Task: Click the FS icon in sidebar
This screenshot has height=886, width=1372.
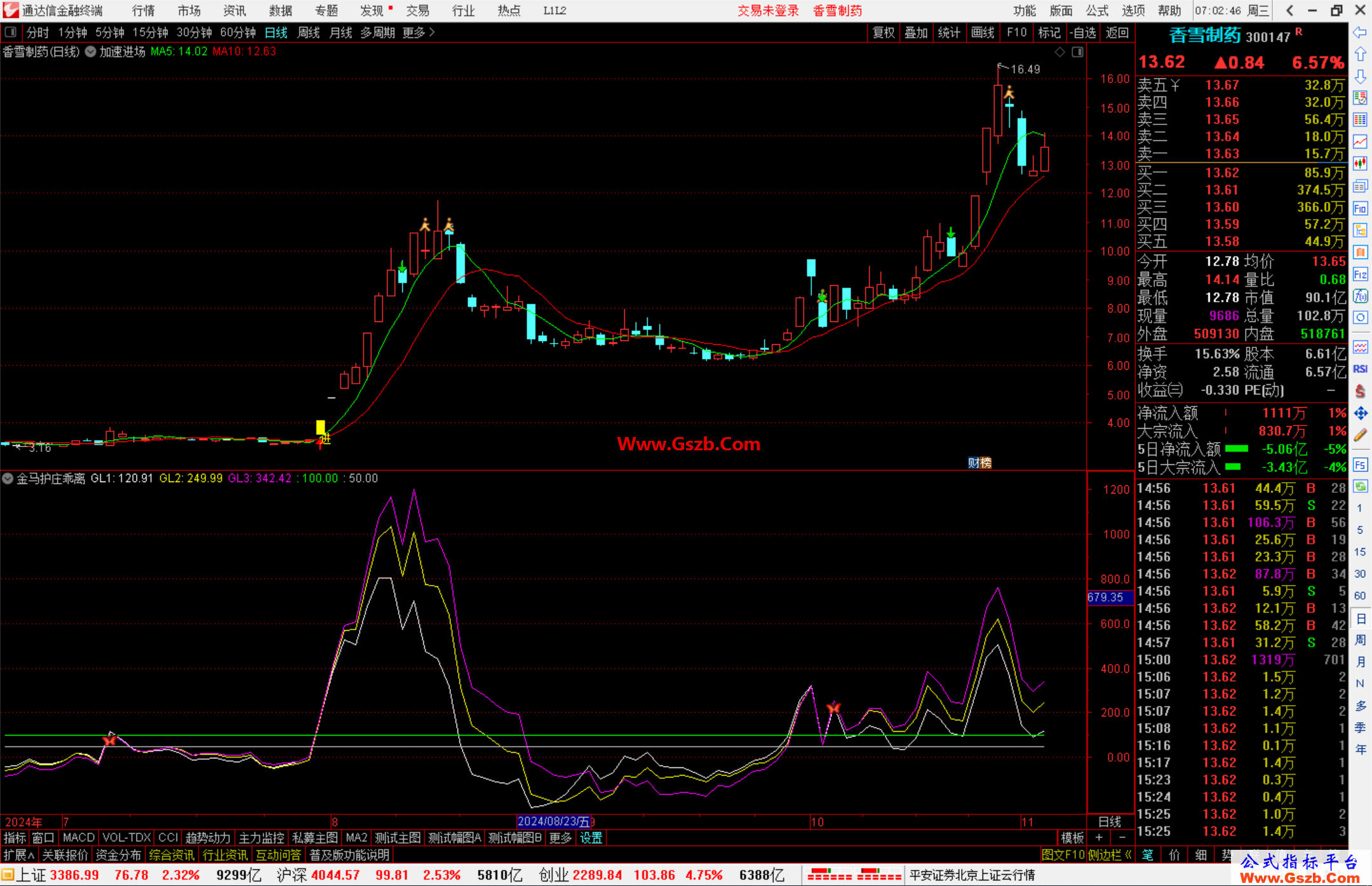Action: [x=1360, y=465]
